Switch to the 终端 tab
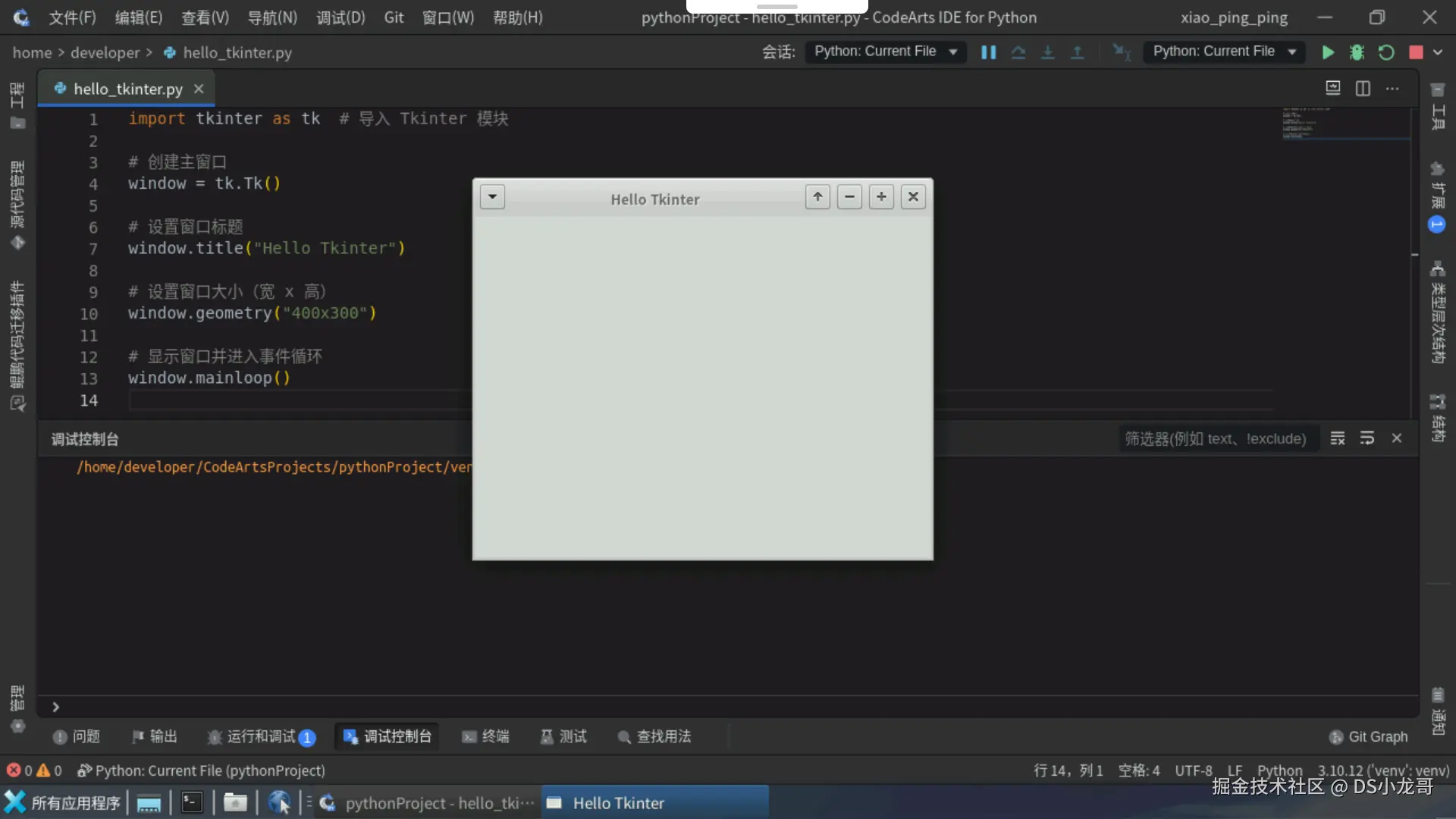Image resolution: width=1456 pixels, height=819 pixels. pos(486,736)
